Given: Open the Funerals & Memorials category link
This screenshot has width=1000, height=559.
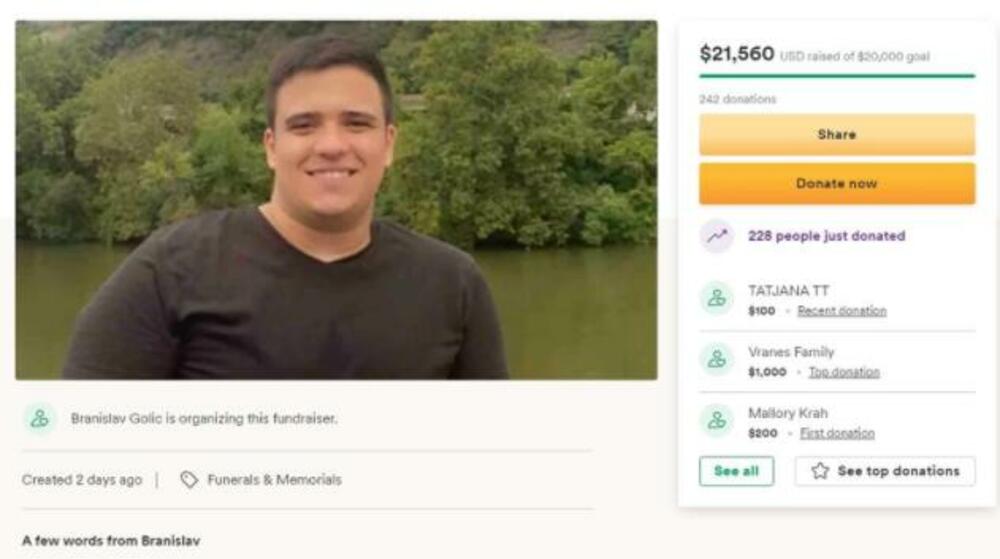Looking at the screenshot, I should click(x=274, y=480).
